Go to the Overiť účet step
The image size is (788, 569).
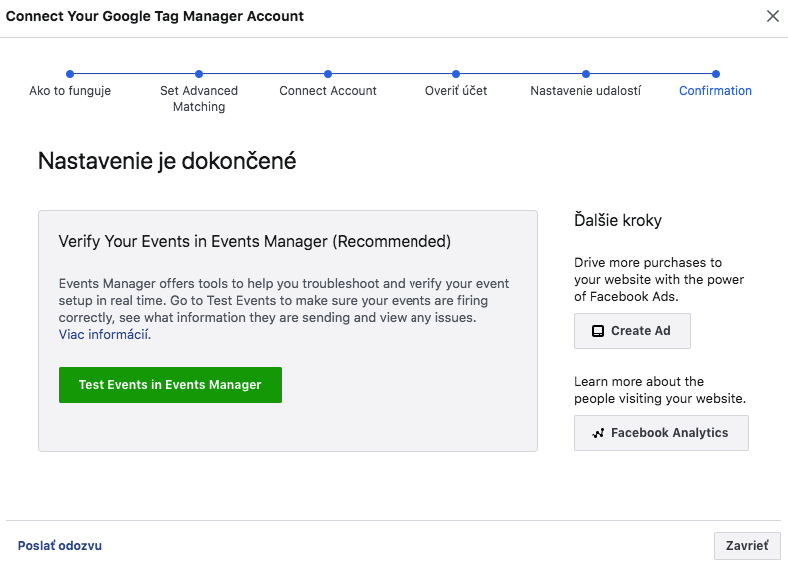click(x=456, y=90)
